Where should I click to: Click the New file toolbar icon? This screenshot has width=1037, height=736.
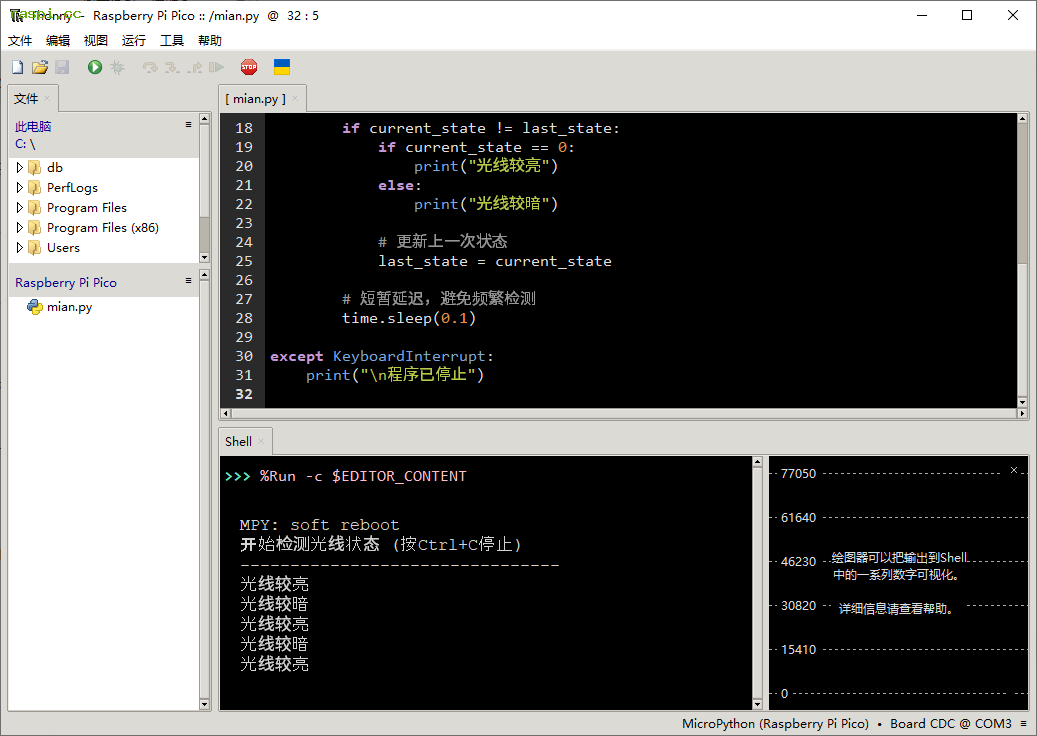tap(17, 67)
